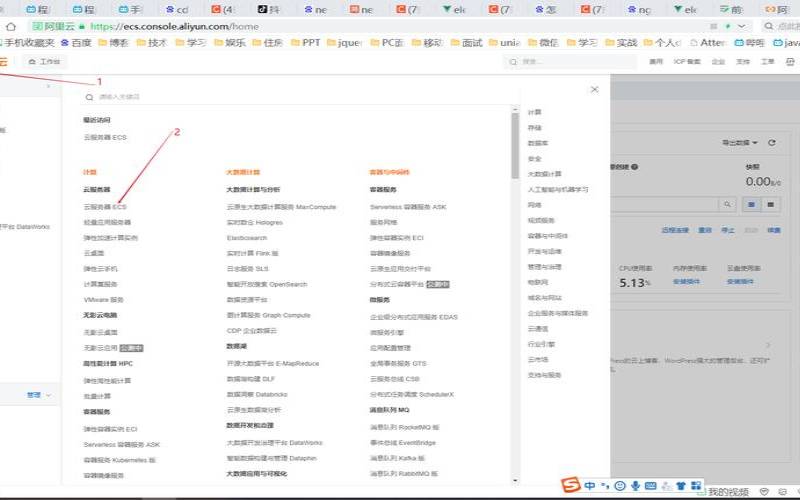The image size is (800, 500).
Task: Open SLS log service link
Action: pyautogui.click(x=247, y=268)
